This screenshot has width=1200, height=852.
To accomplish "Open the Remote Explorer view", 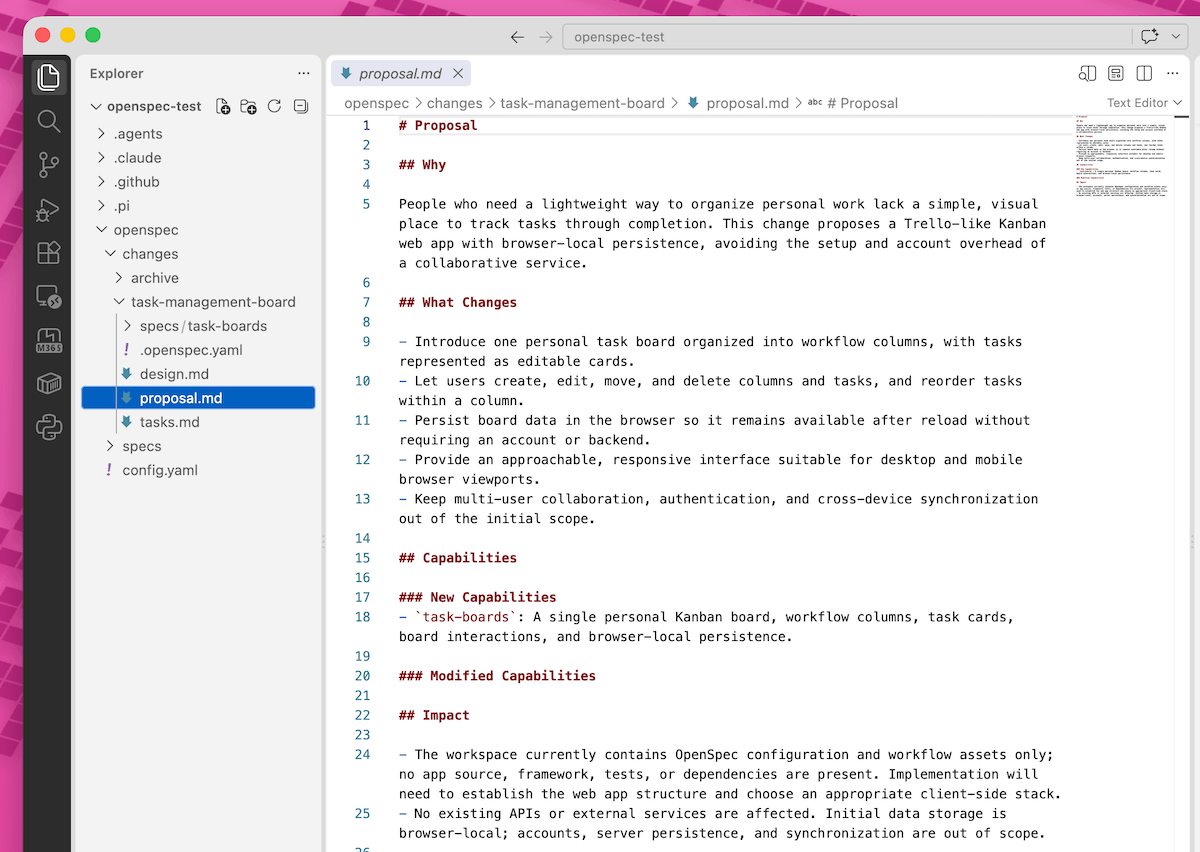I will click(49, 297).
